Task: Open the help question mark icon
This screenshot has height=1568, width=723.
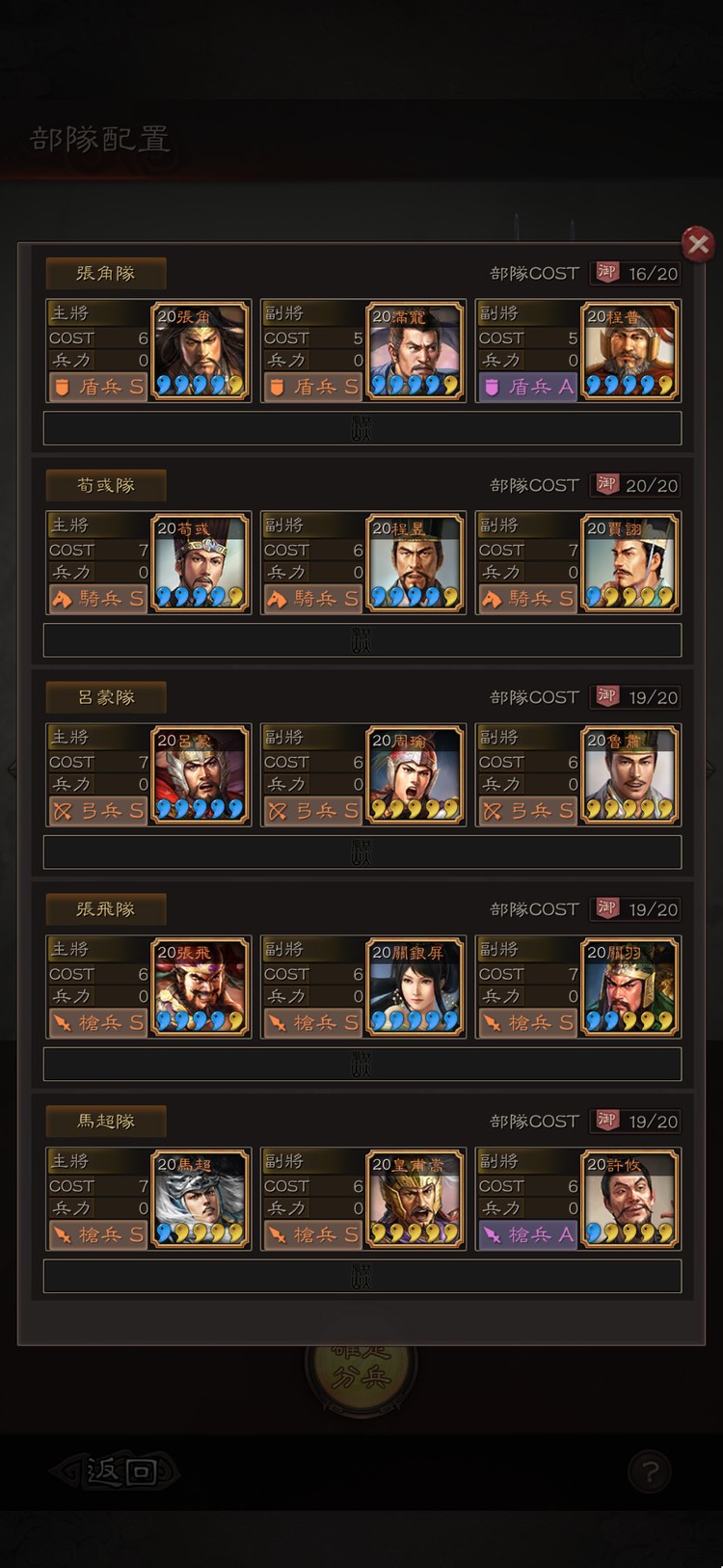Action: 650,1472
